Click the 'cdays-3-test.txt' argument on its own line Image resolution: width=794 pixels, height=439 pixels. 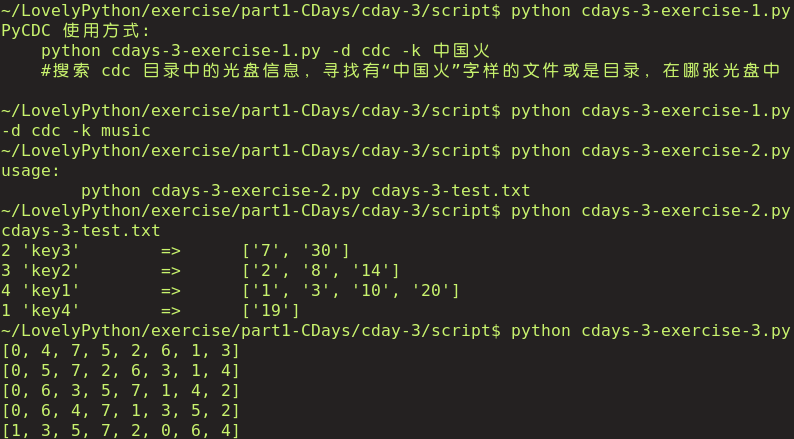click(x=80, y=231)
